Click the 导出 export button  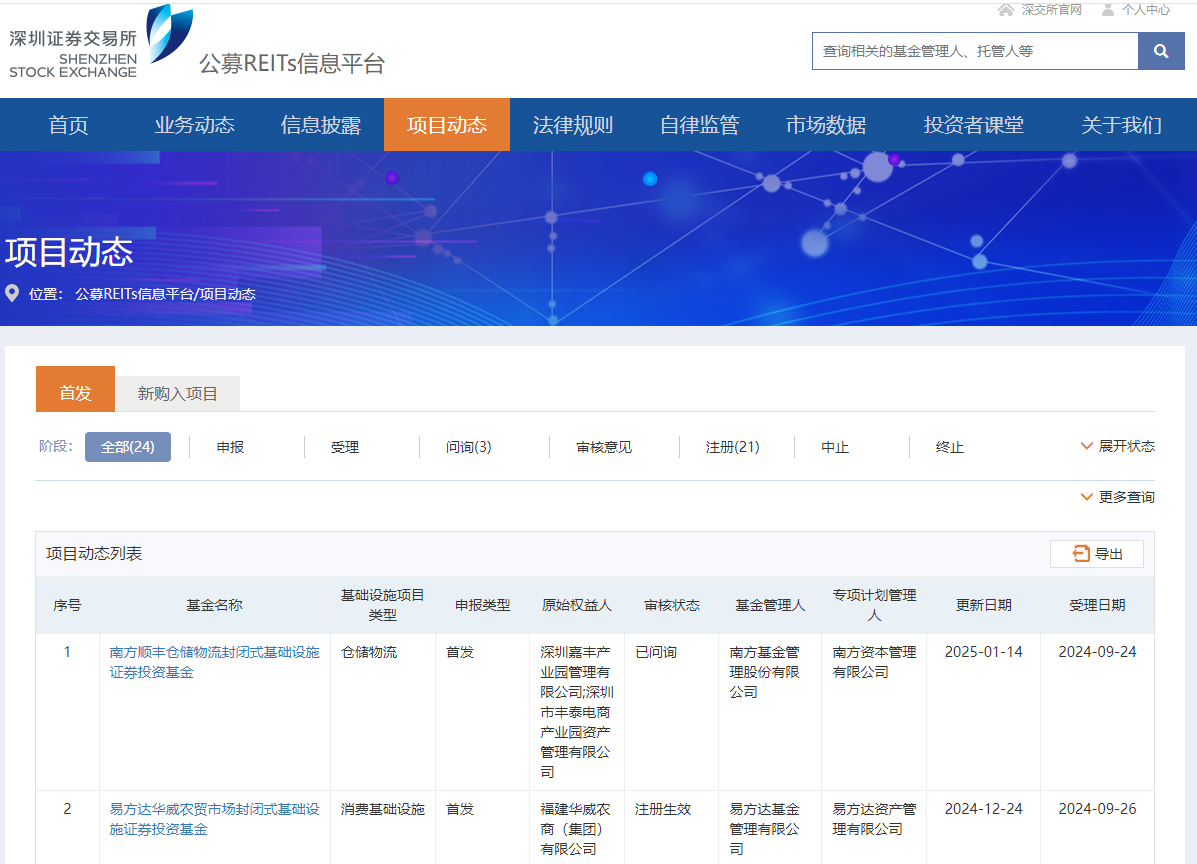point(1097,554)
